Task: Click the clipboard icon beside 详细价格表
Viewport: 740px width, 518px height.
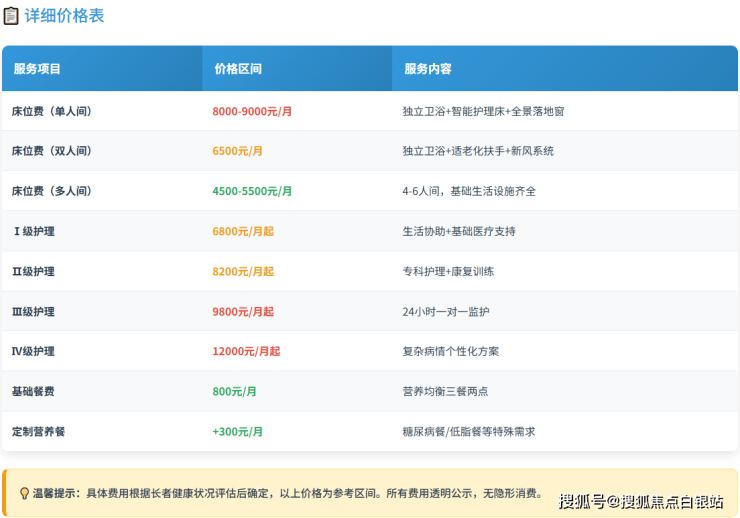Action: tap(11, 16)
